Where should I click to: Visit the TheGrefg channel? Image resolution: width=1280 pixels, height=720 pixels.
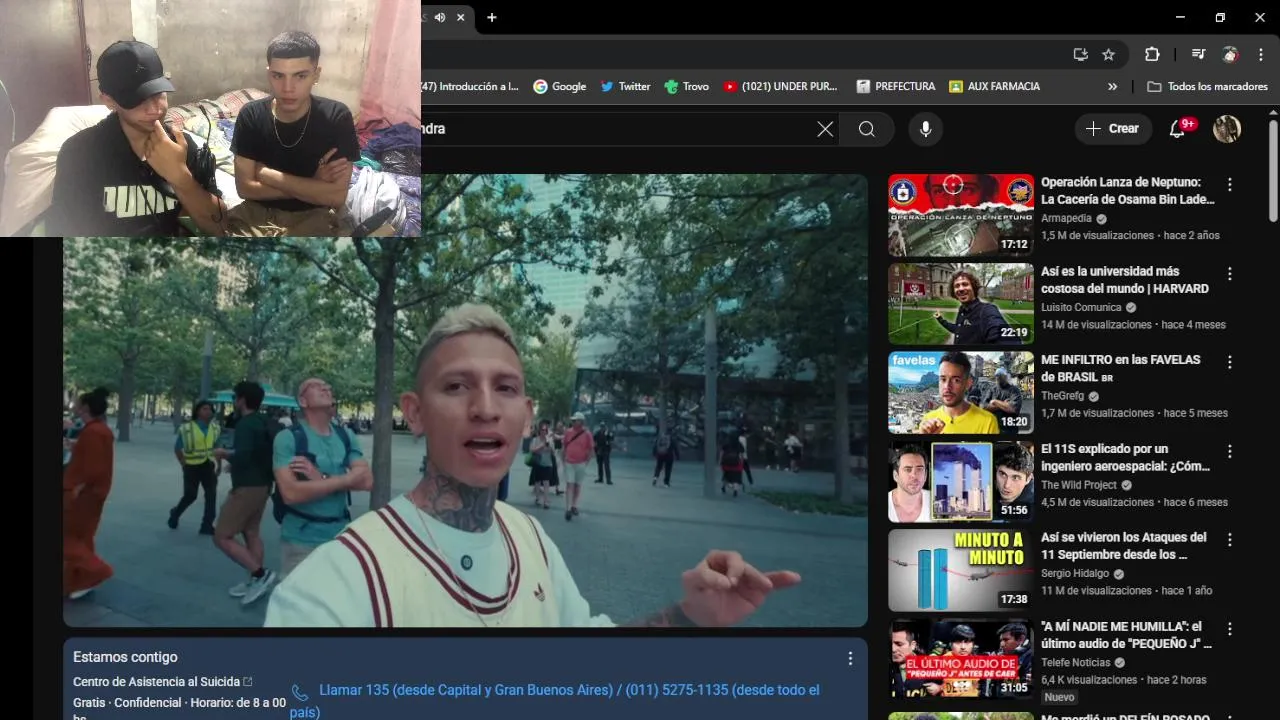point(1062,396)
